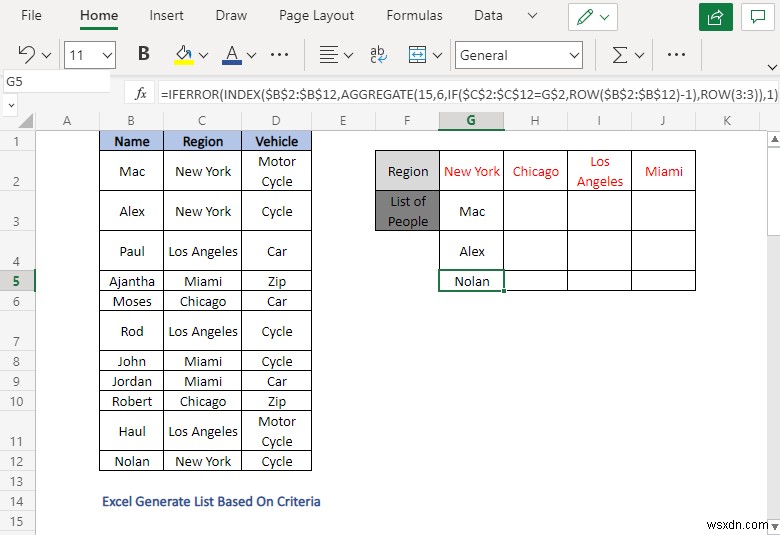Click Excel Generate List Based On Criteria text
The image size is (780, 535).
(x=211, y=501)
